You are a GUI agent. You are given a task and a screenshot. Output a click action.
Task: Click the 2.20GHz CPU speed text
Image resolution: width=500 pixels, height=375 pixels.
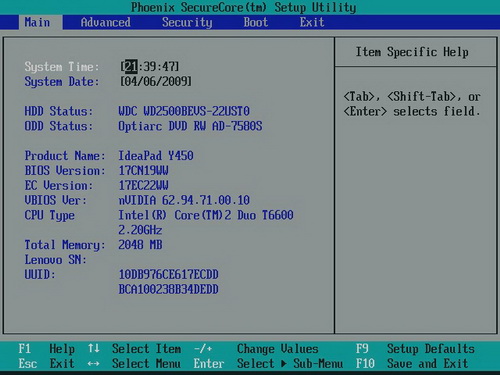(x=140, y=230)
